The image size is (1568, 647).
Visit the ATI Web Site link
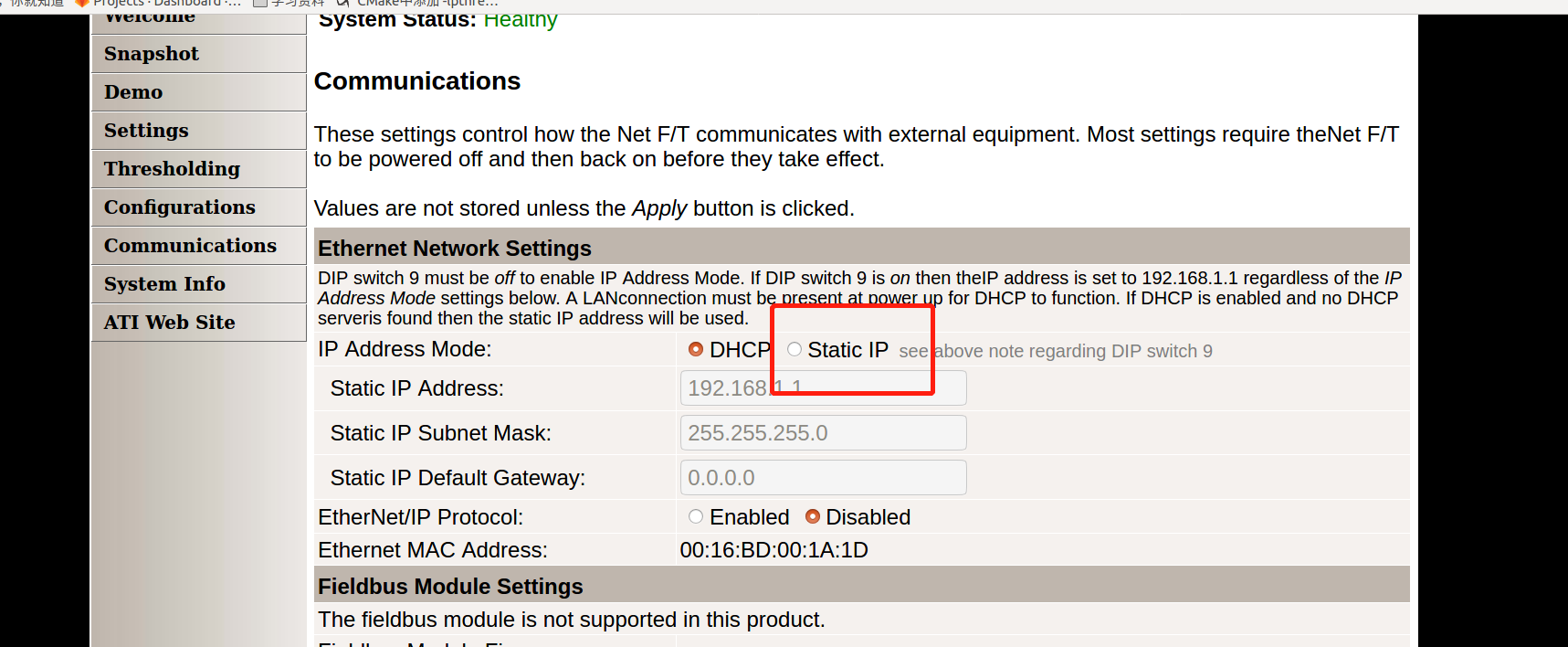click(170, 323)
